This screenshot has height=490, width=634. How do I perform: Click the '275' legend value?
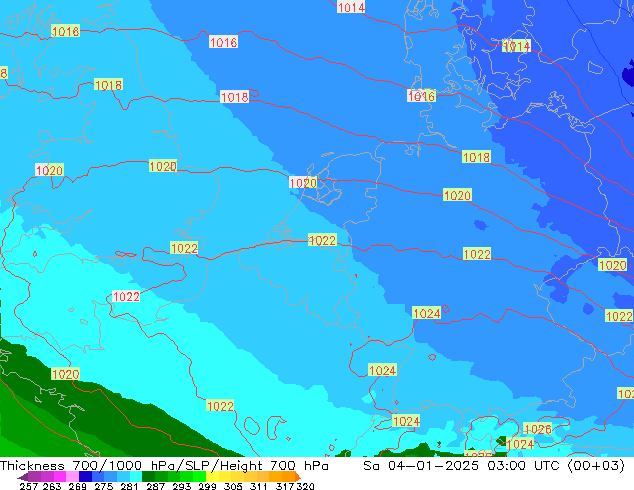[x=104, y=486]
